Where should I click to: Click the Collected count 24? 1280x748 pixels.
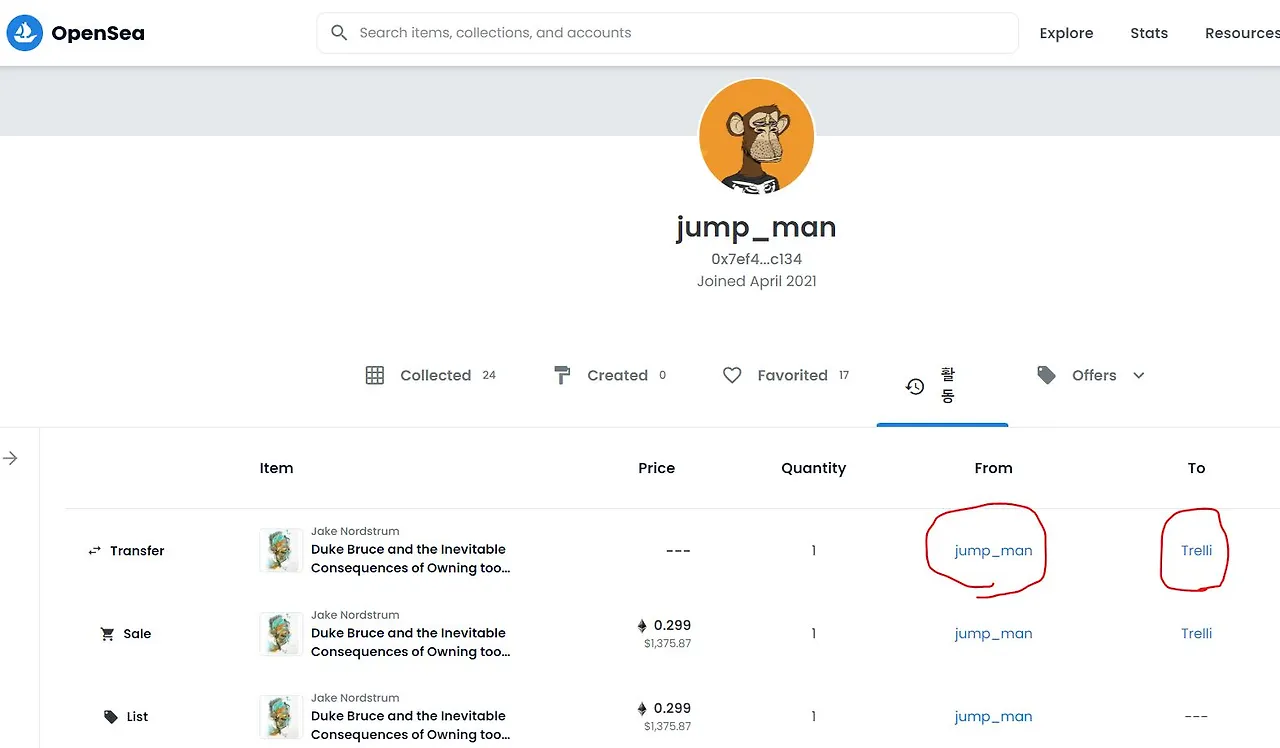489,375
